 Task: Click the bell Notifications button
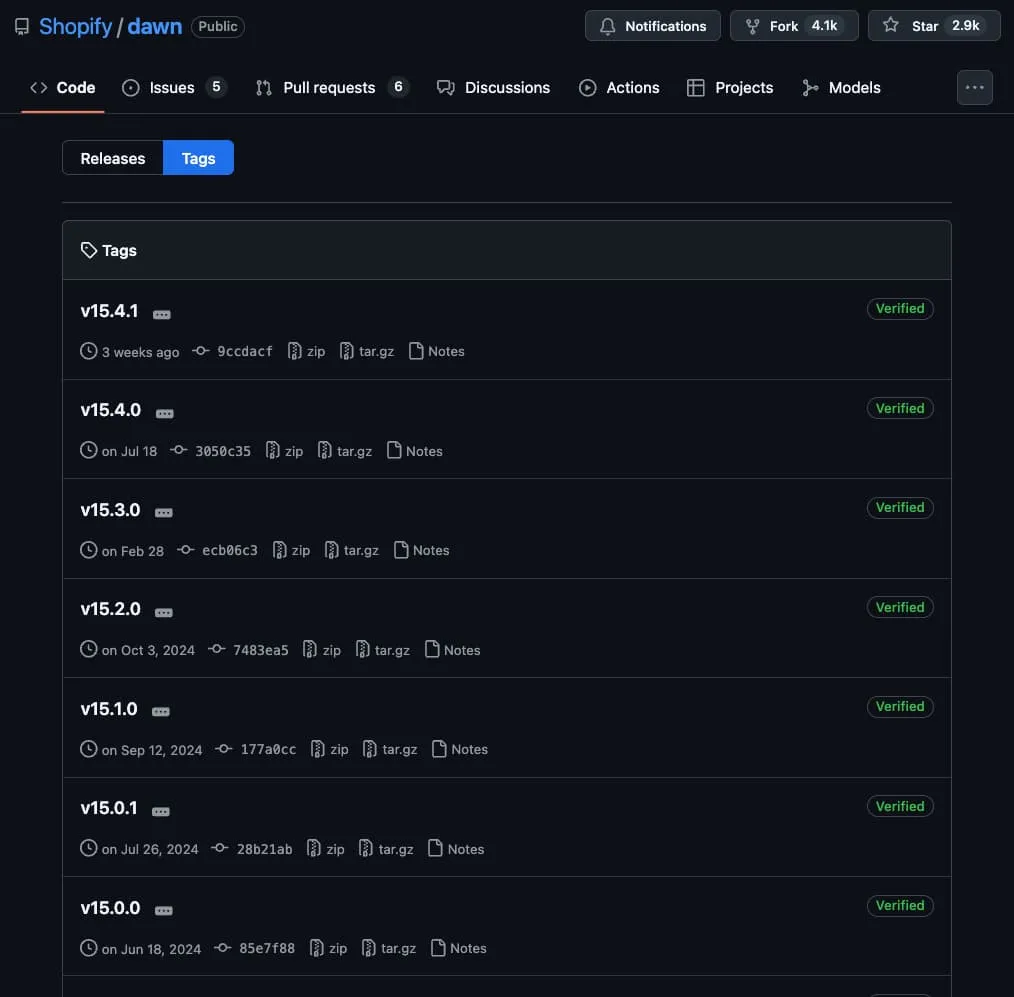click(652, 26)
